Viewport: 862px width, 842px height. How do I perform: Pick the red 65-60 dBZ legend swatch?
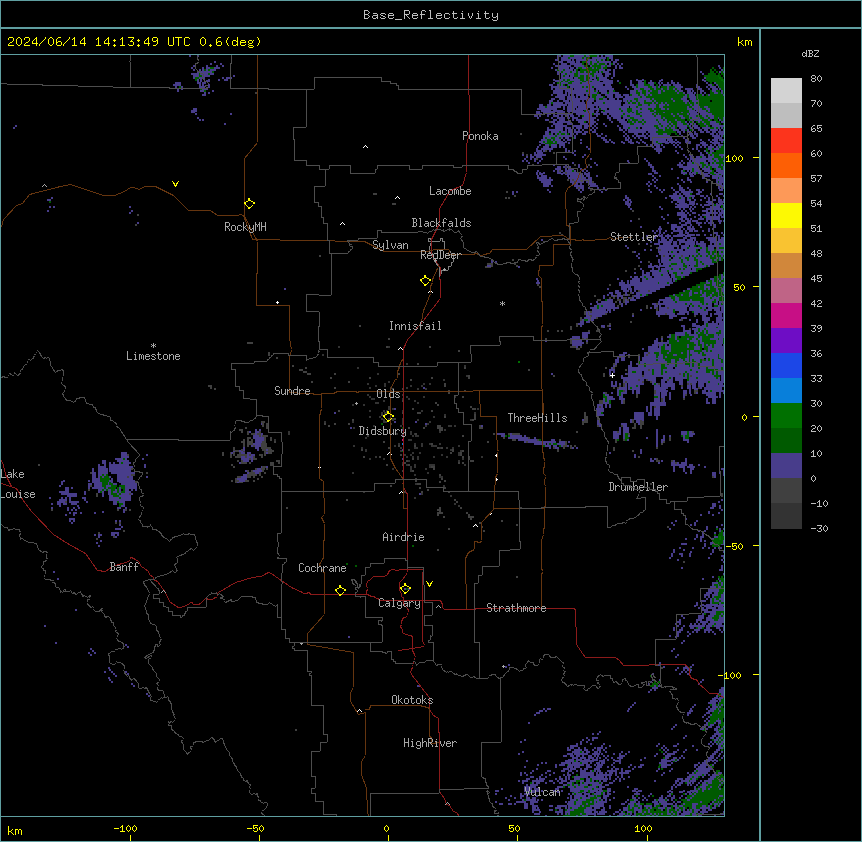coord(786,141)
